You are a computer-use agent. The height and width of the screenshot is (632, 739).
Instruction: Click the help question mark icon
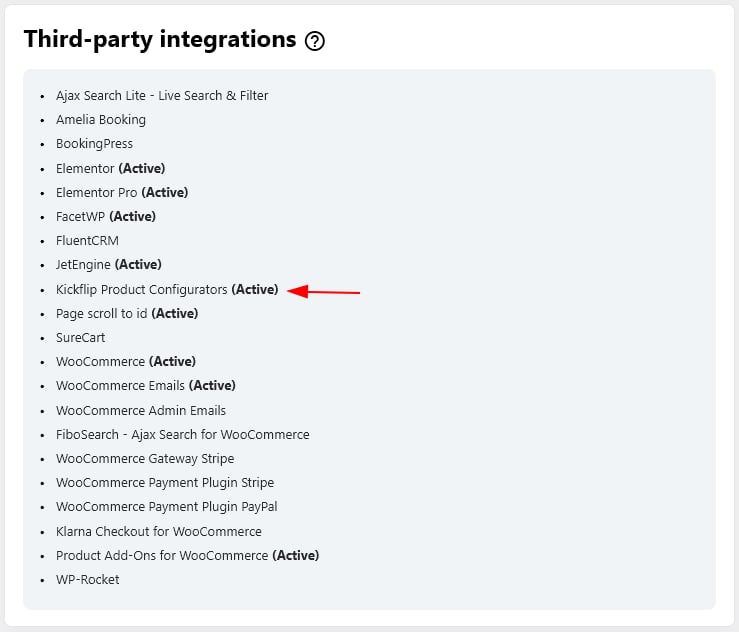(314, 41)
